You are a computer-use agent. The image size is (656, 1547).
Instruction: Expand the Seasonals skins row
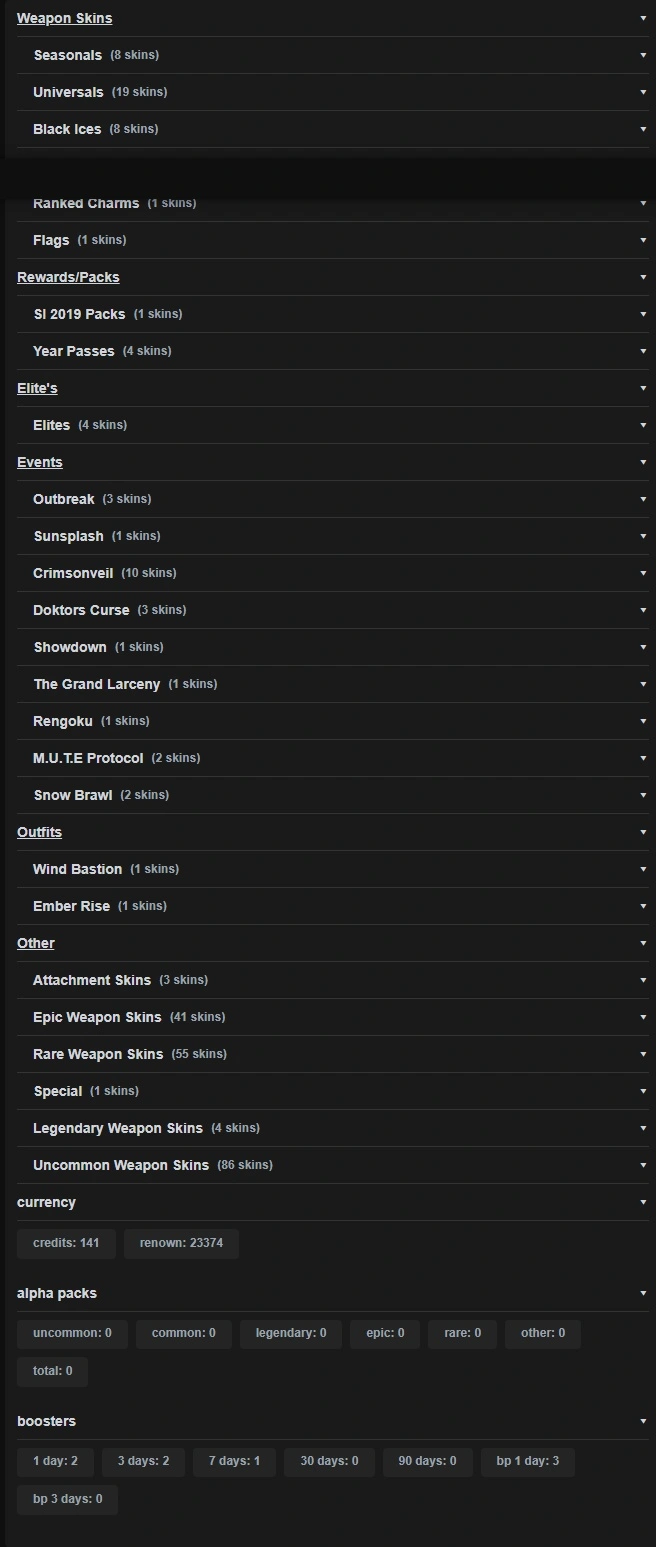[333, 55]
